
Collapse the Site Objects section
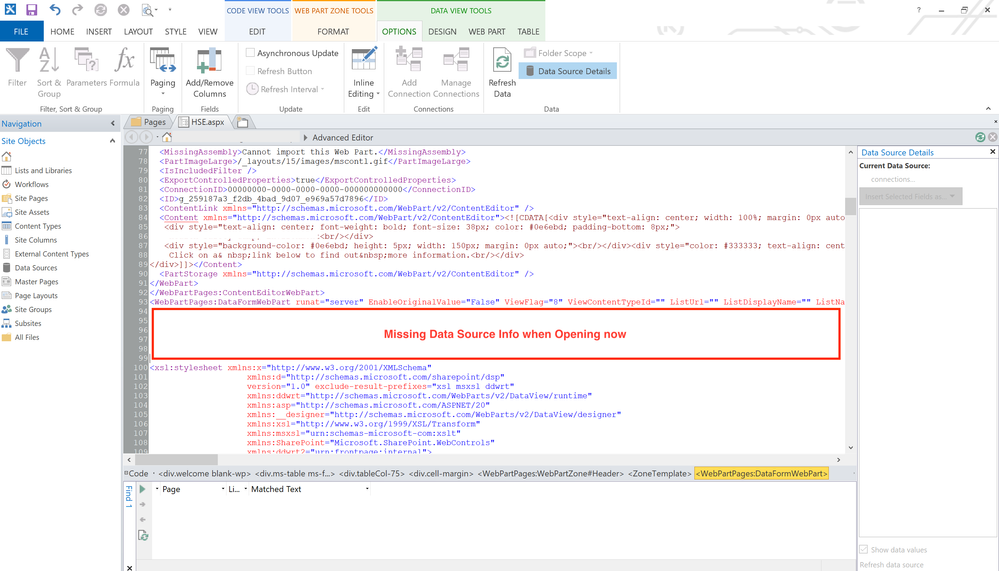(x=112, y=141)
